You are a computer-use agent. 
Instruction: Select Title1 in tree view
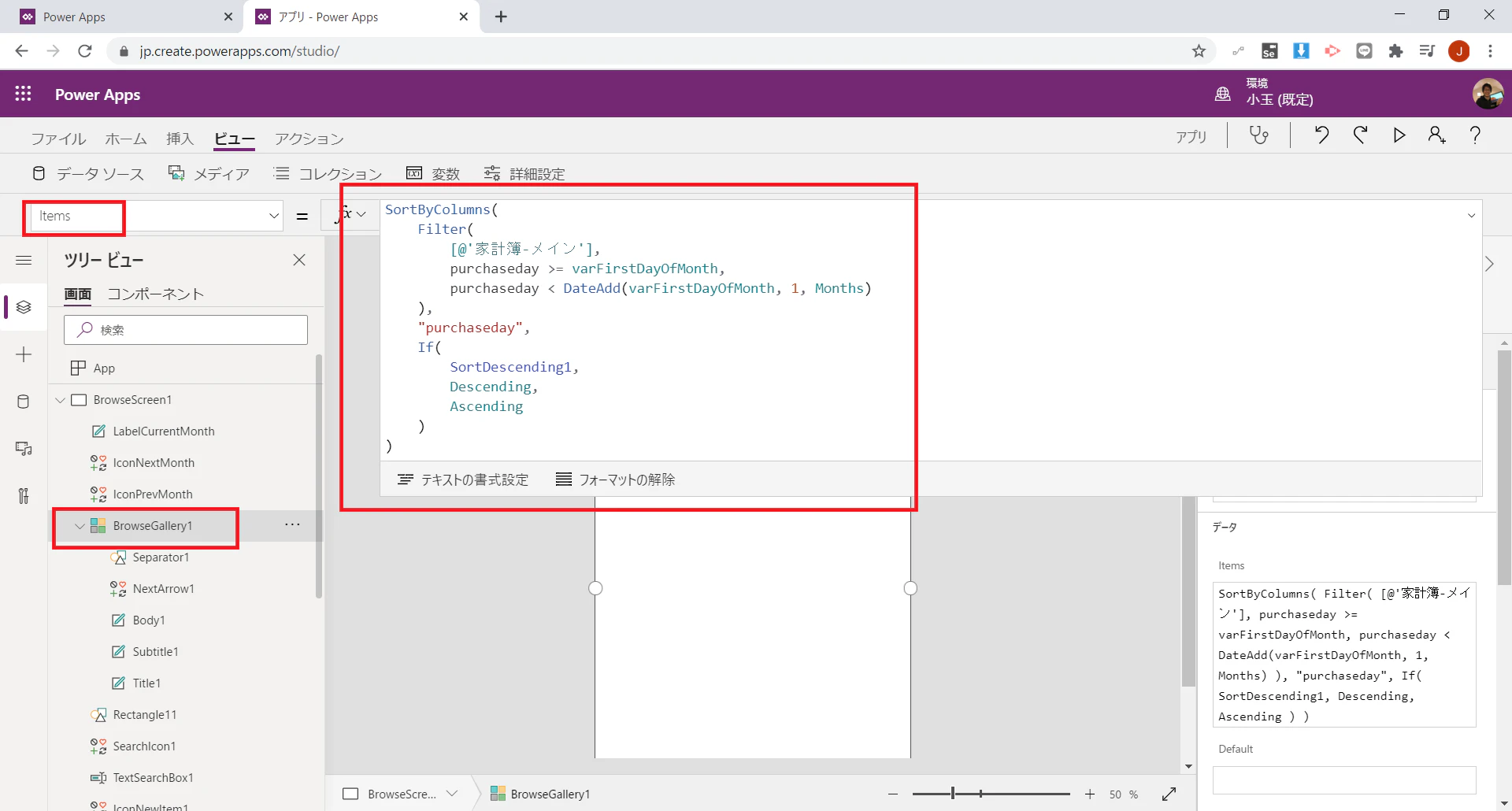coord(146,683)
